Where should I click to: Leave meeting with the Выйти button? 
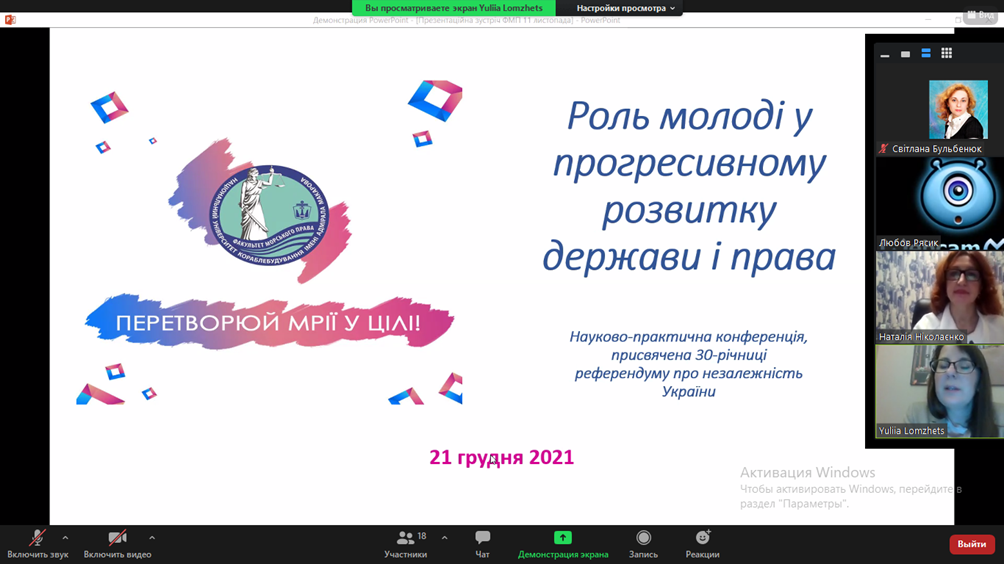point(971,544)
